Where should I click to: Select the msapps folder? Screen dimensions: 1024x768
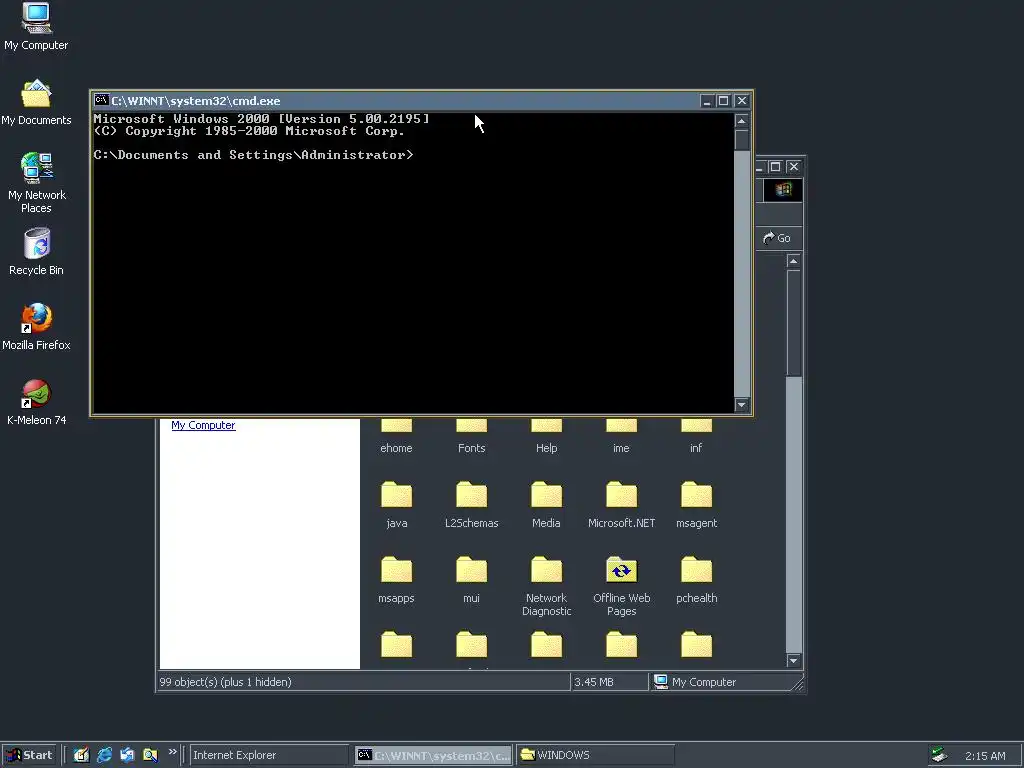point(396,580)
